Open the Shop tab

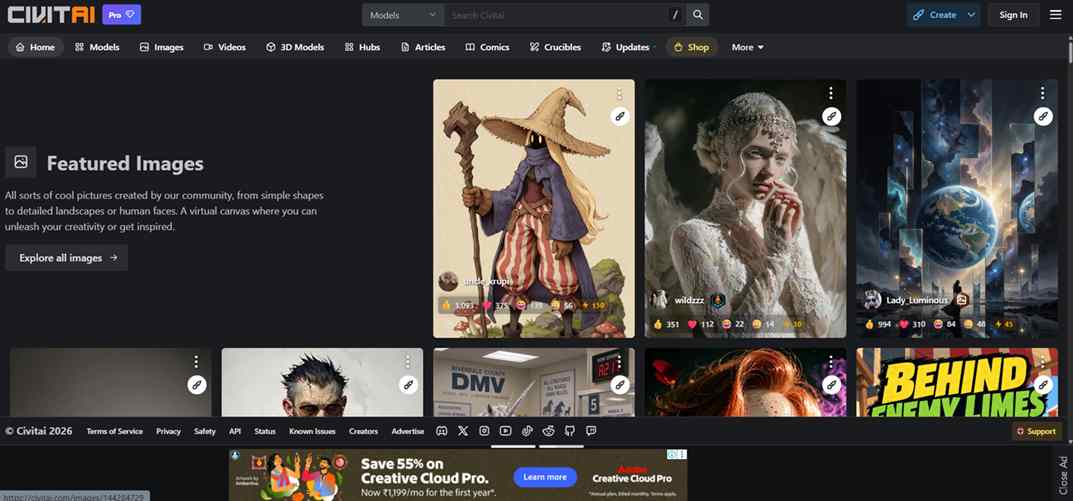tap(692, 47)
